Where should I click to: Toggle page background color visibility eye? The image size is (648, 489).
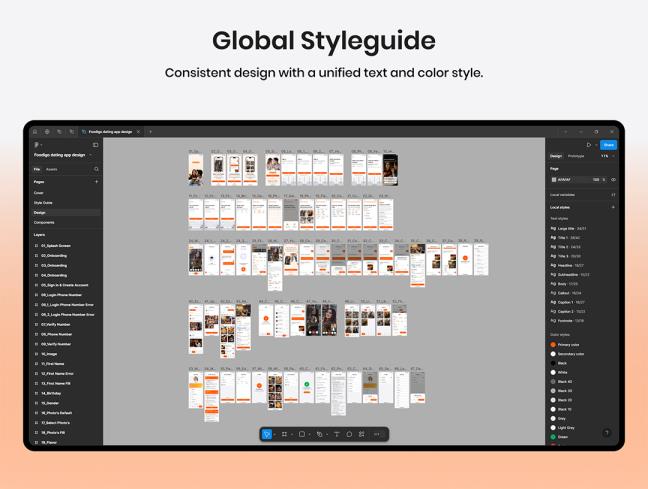pos(613,180)
